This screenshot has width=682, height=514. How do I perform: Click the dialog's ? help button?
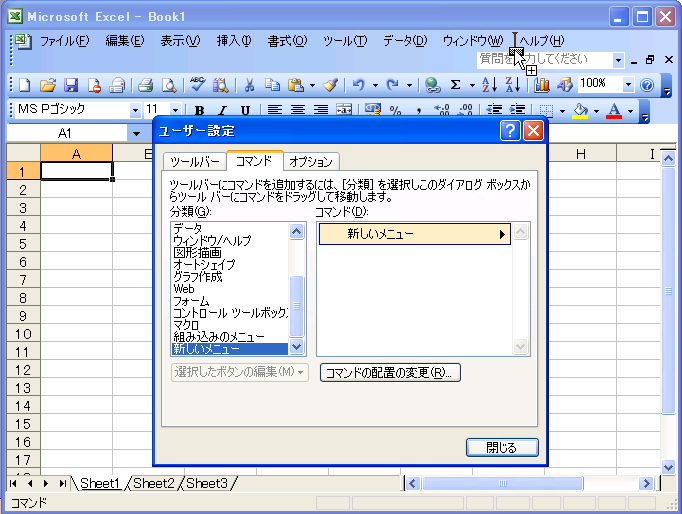pos(510,130)
